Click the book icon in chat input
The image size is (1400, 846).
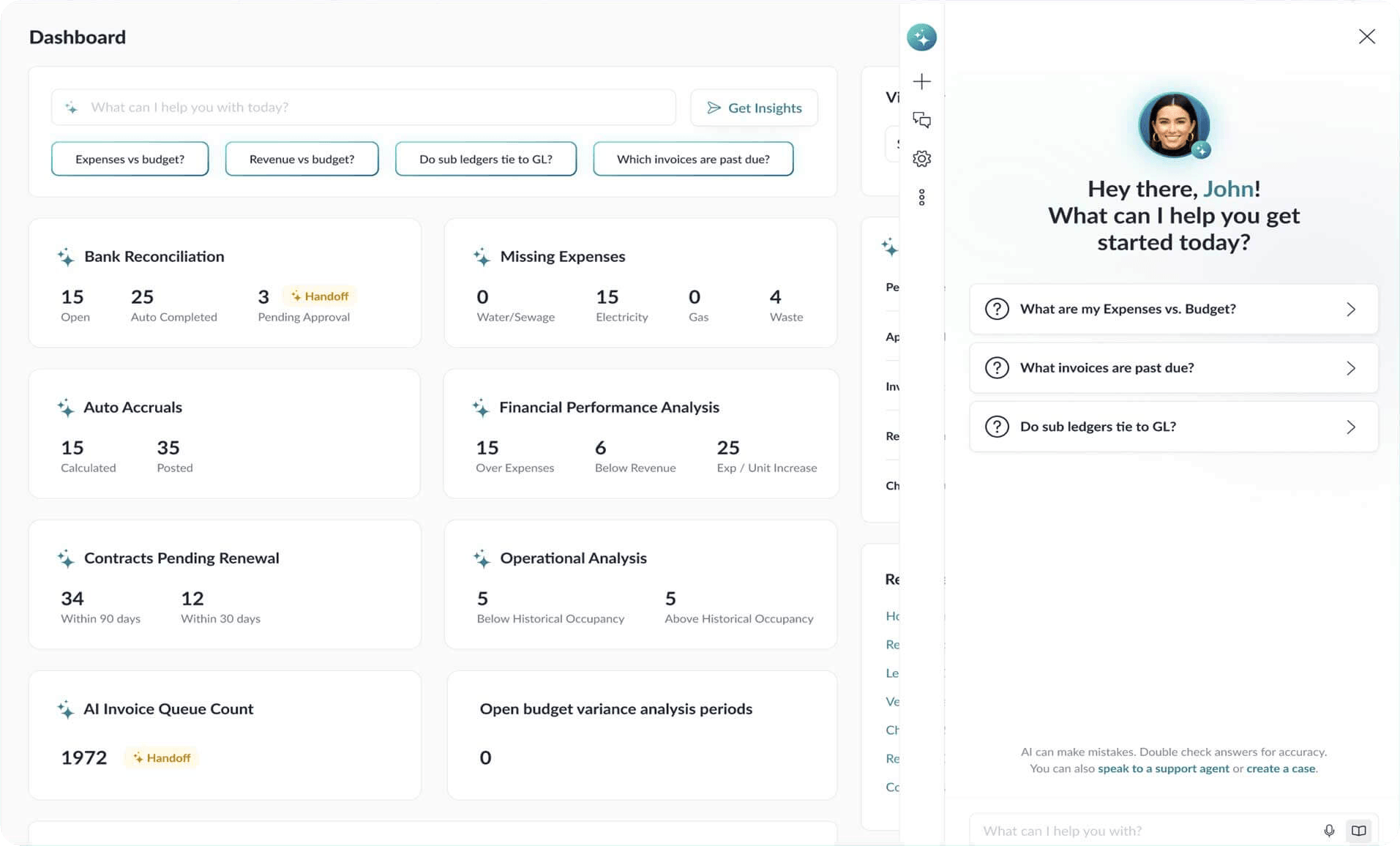[x=1358, y=831]
